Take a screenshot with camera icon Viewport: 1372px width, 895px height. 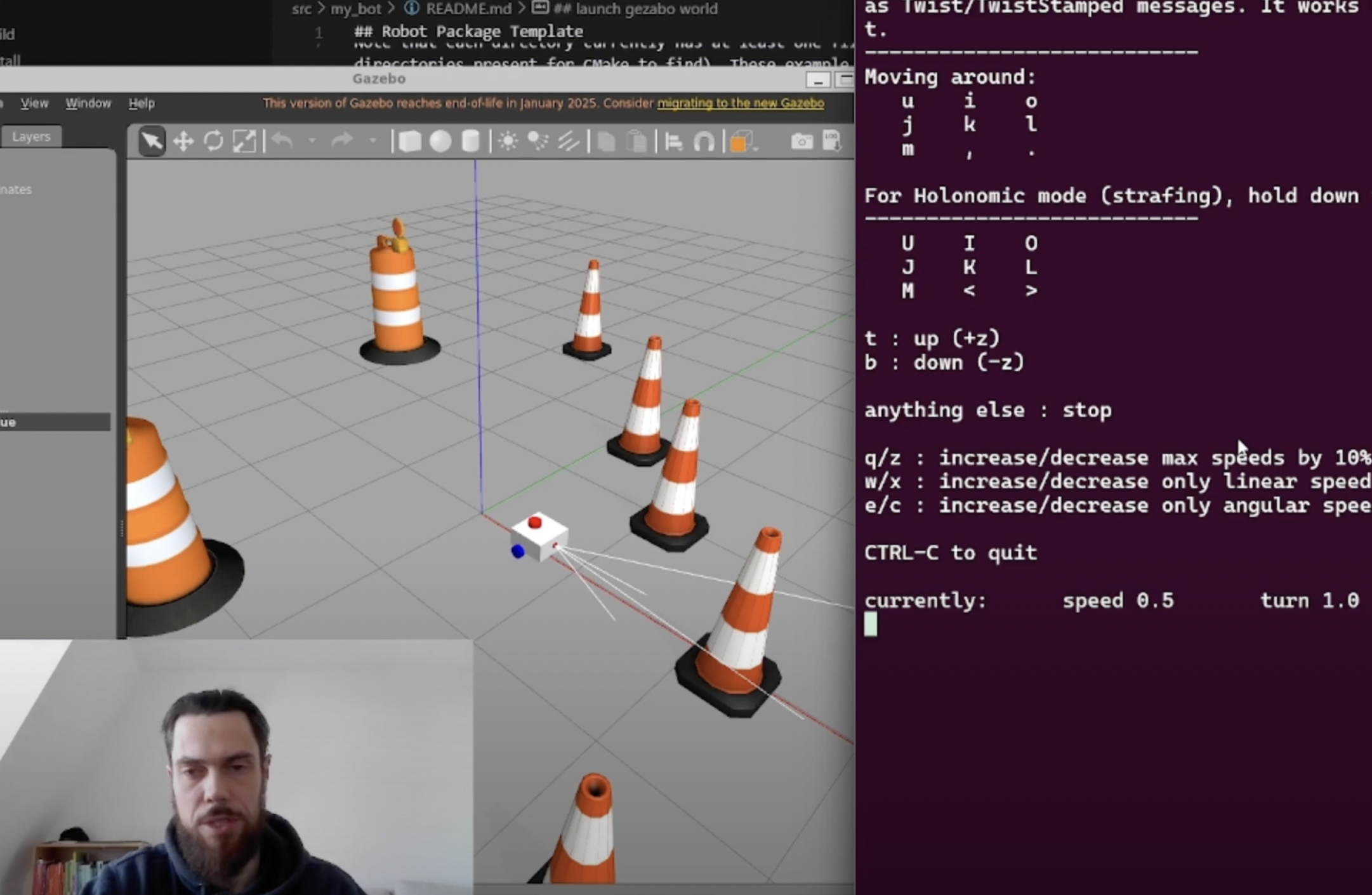(x=802, y=141)
